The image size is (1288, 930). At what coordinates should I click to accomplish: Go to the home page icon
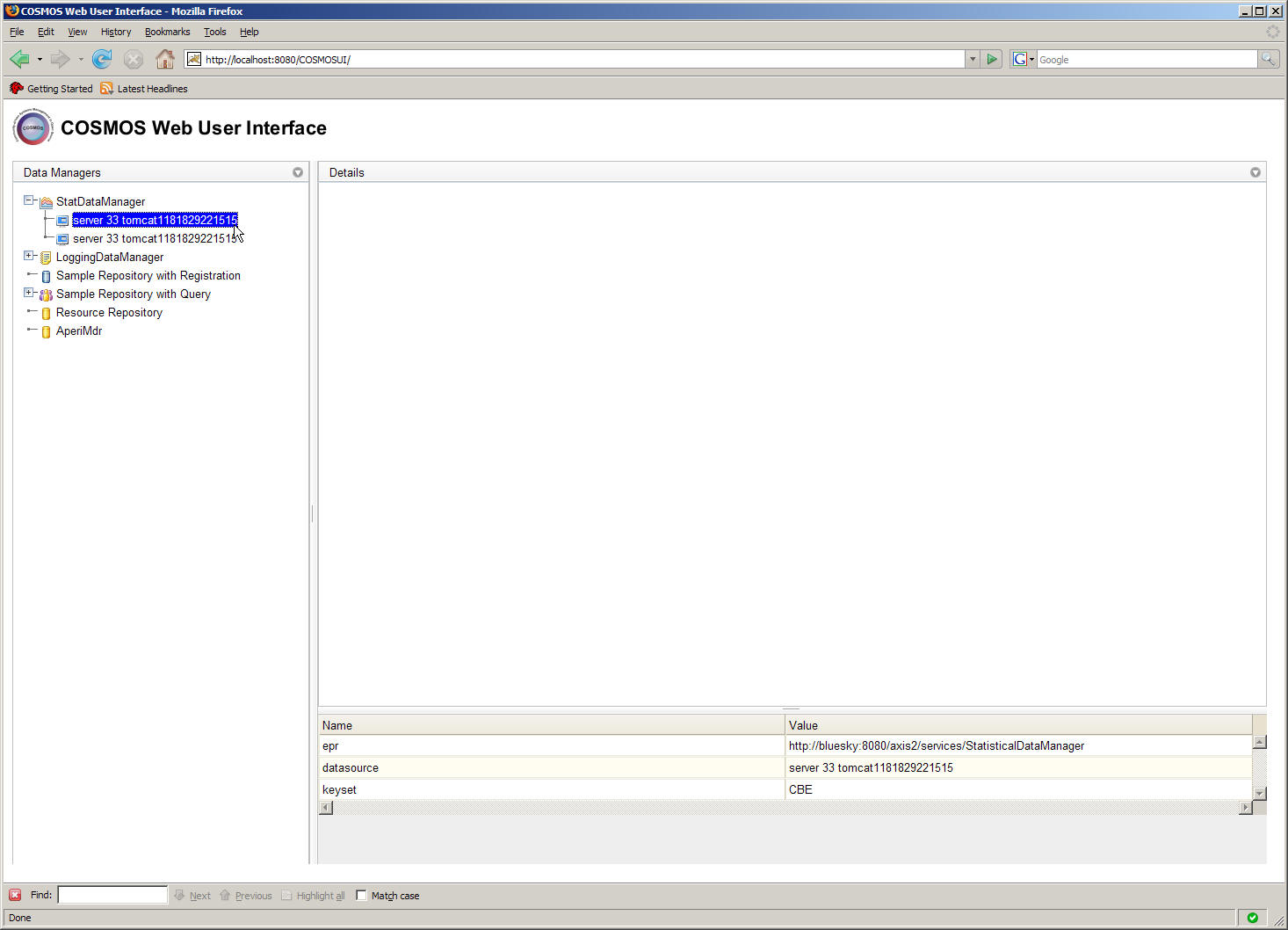(164, 59)
